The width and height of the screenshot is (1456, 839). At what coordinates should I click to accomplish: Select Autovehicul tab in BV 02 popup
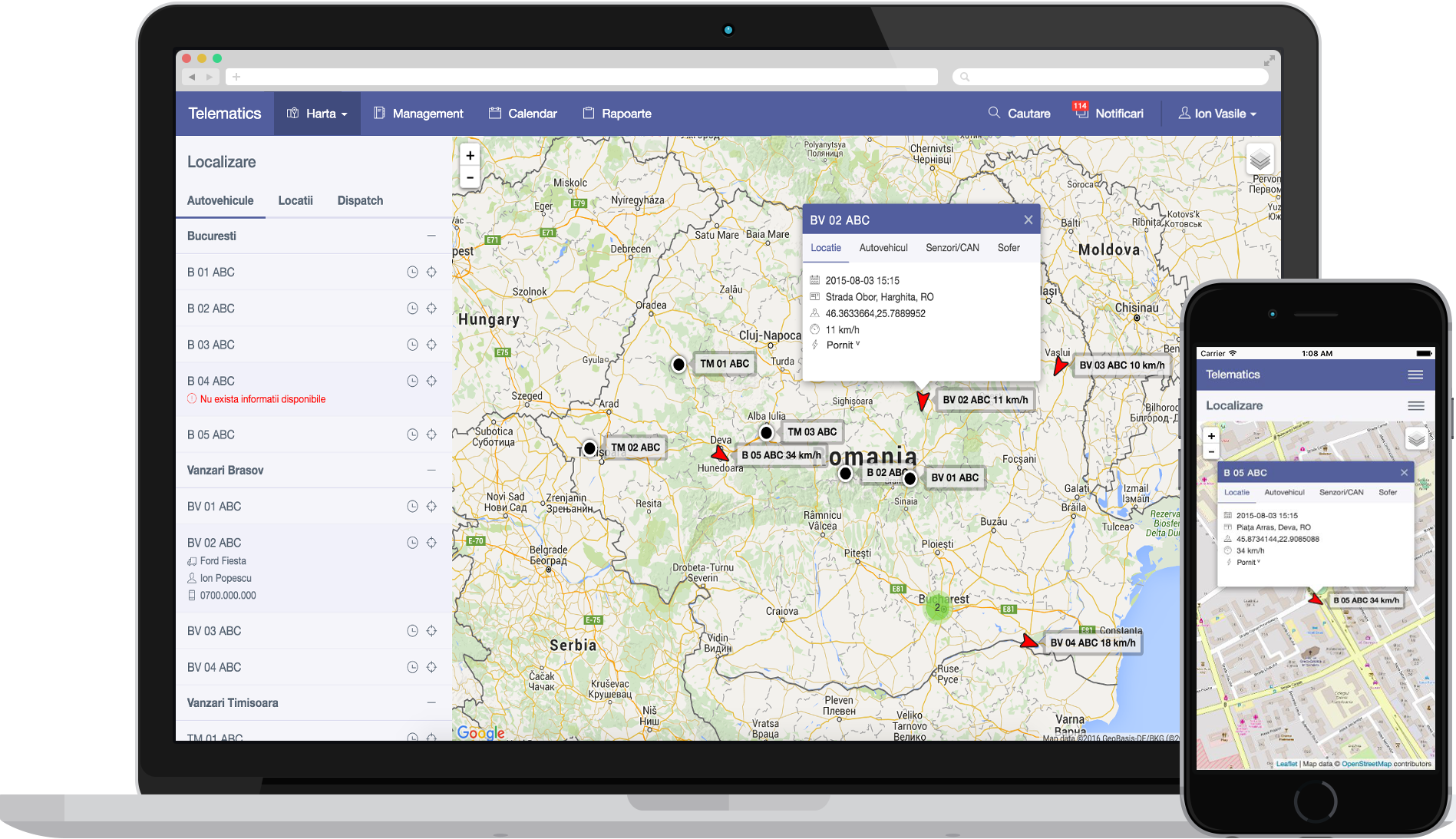(x=883, y=248)
